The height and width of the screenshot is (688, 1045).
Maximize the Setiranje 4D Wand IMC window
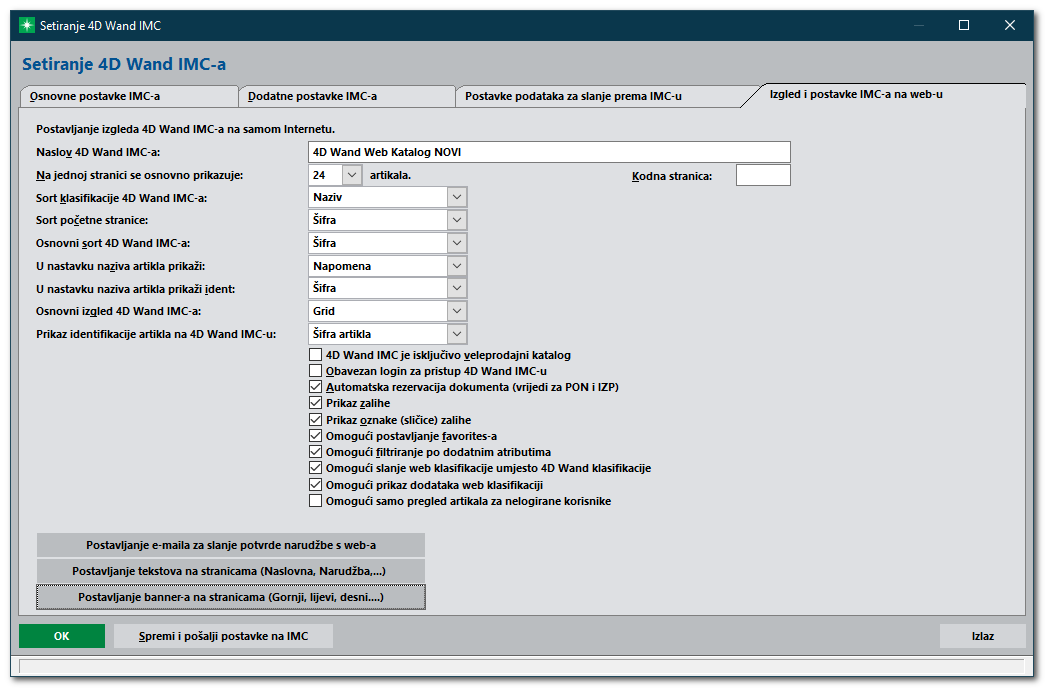964,25
